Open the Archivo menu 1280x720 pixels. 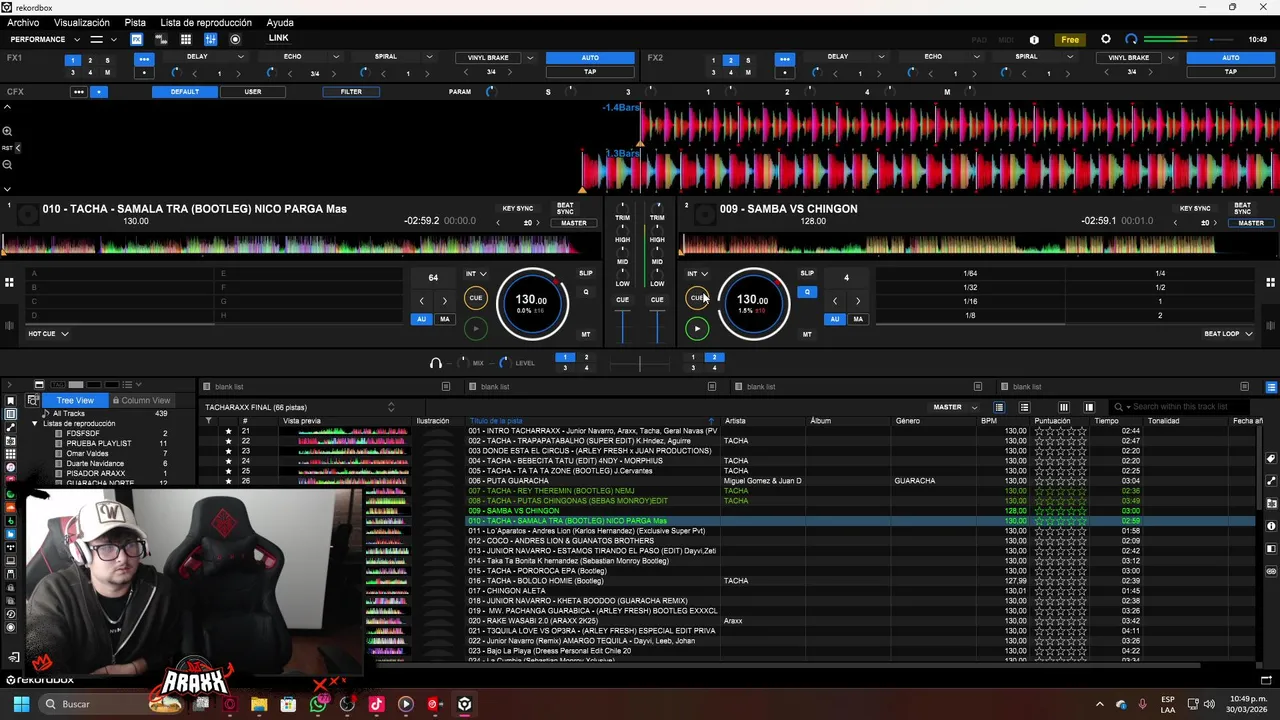tap(23, 22)
